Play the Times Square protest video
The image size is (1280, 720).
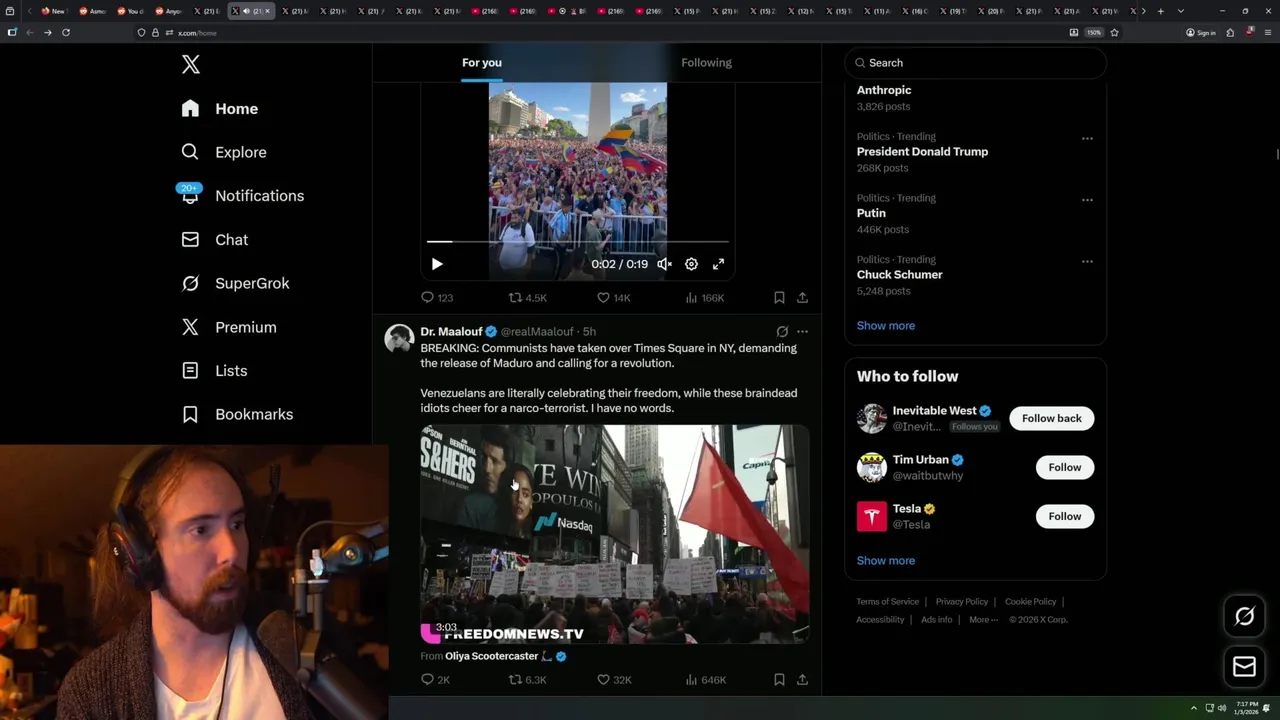[x=614, y=534]
